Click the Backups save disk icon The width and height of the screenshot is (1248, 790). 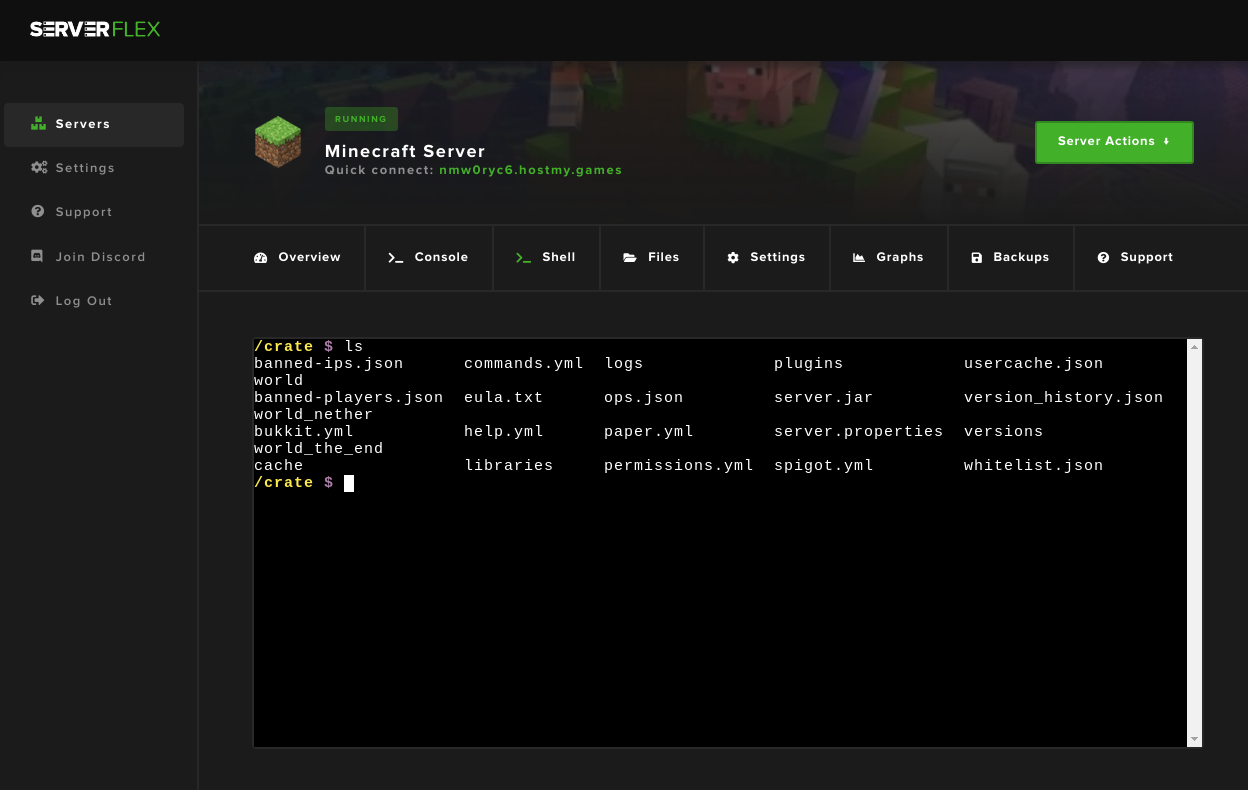[x=977, y=258]
